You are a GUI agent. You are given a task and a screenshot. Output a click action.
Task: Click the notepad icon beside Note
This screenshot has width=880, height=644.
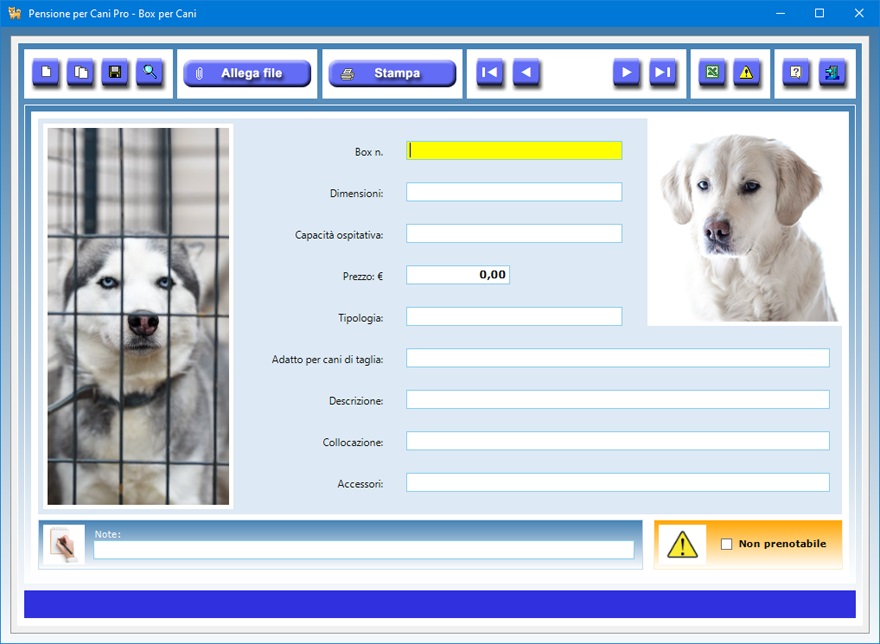[x=64, y=545]
